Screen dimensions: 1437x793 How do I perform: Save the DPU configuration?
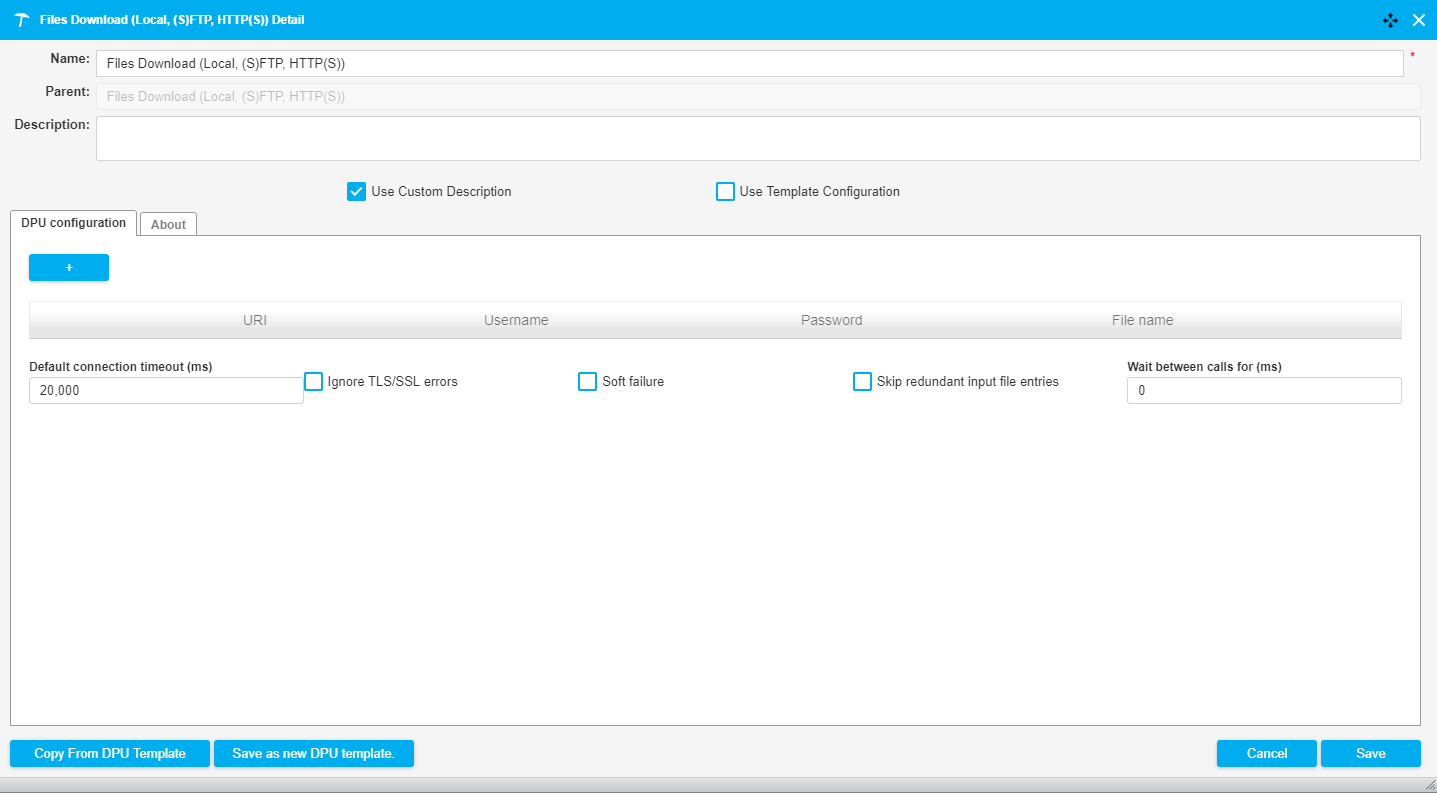click(1370, 754)
